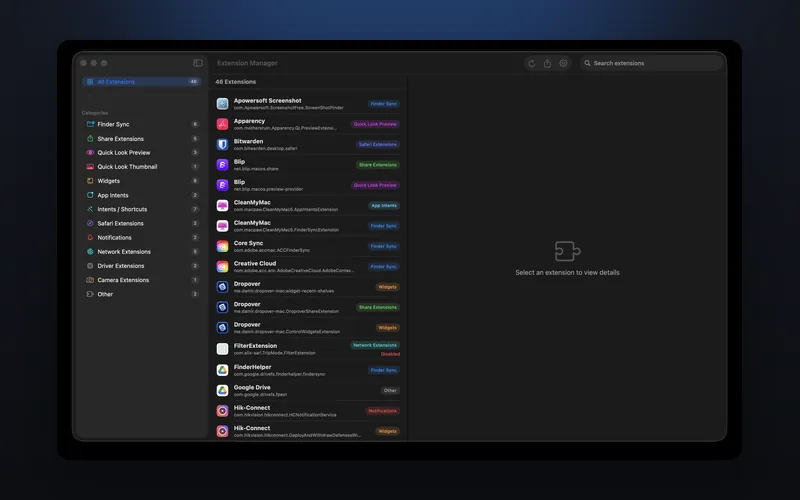This screenshot has height=500, width=800.
Task: Select the FilterExtension name text
Action: pyautogui.click(x=255, y=346)
